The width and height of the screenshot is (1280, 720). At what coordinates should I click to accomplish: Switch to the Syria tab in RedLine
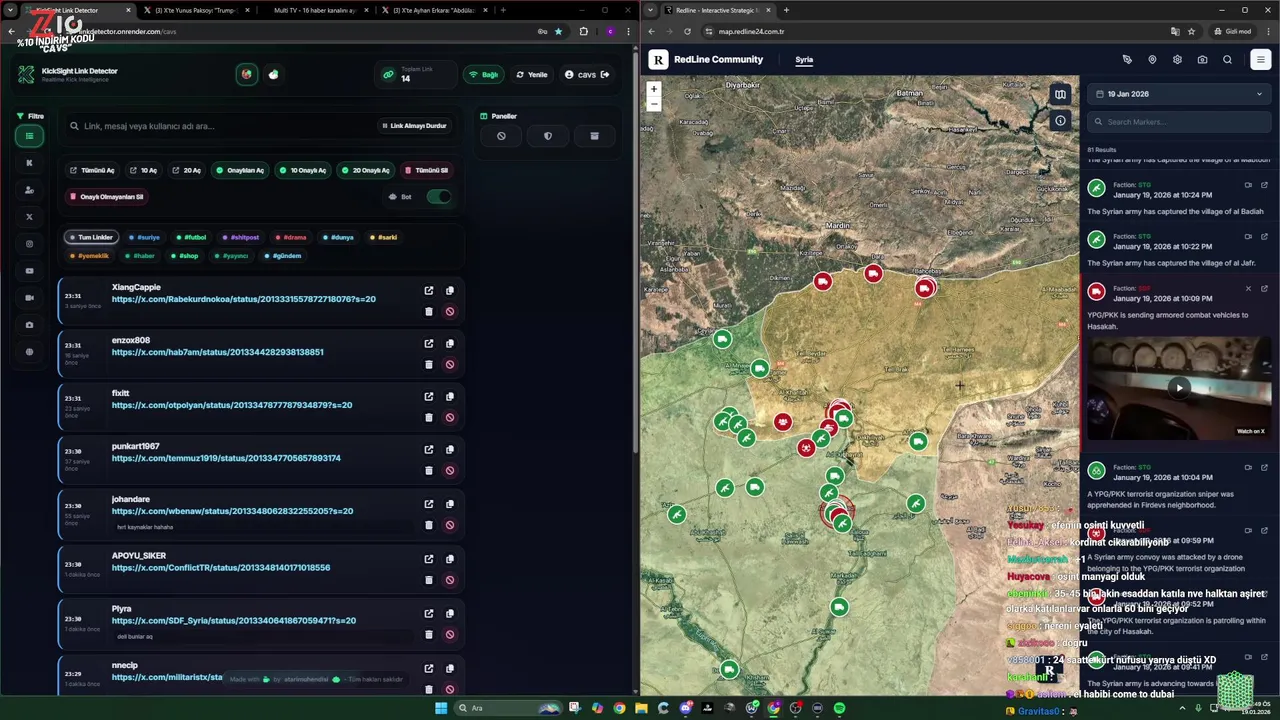point(804,60)
